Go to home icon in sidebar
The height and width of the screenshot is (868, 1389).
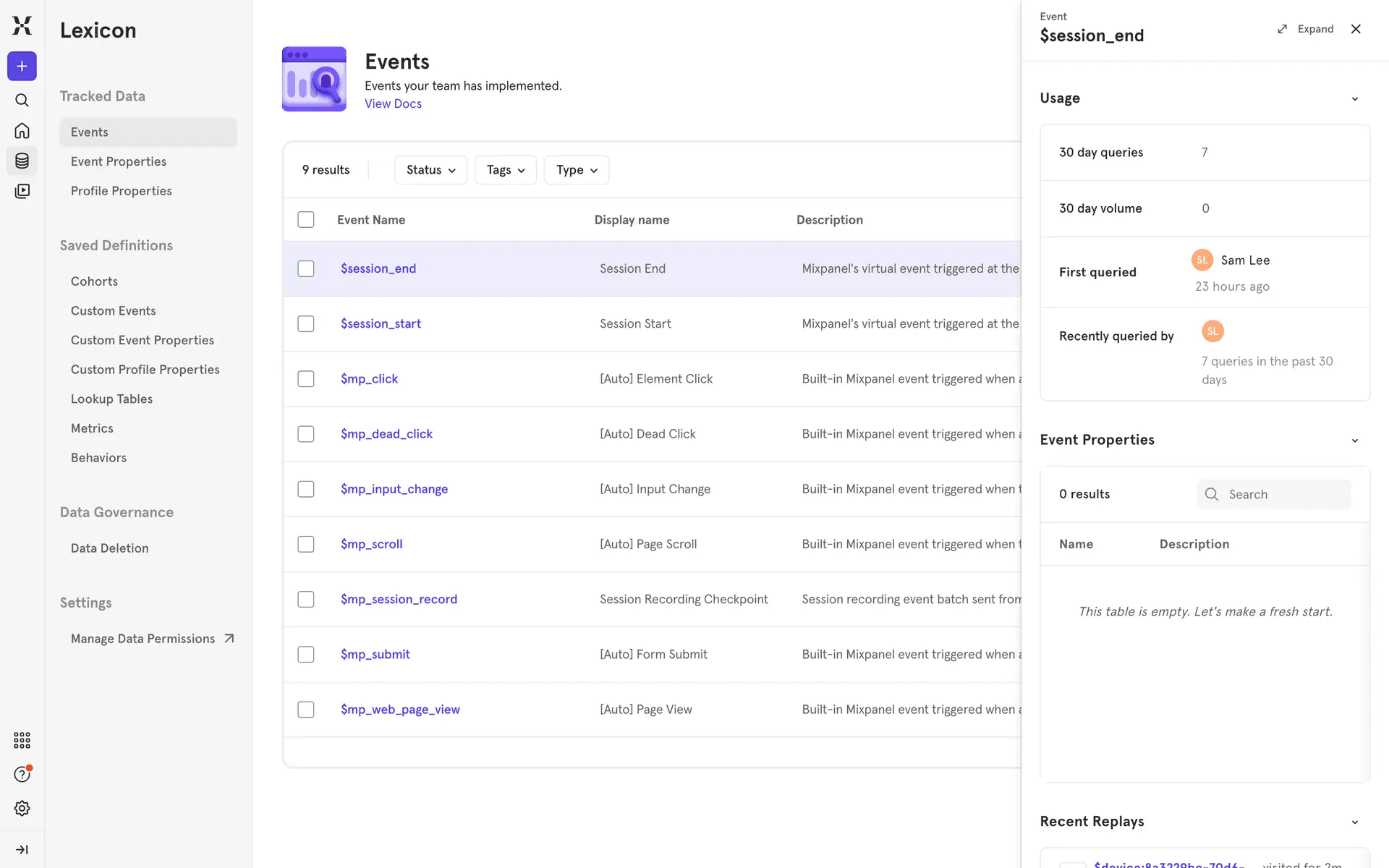(22, 131)
